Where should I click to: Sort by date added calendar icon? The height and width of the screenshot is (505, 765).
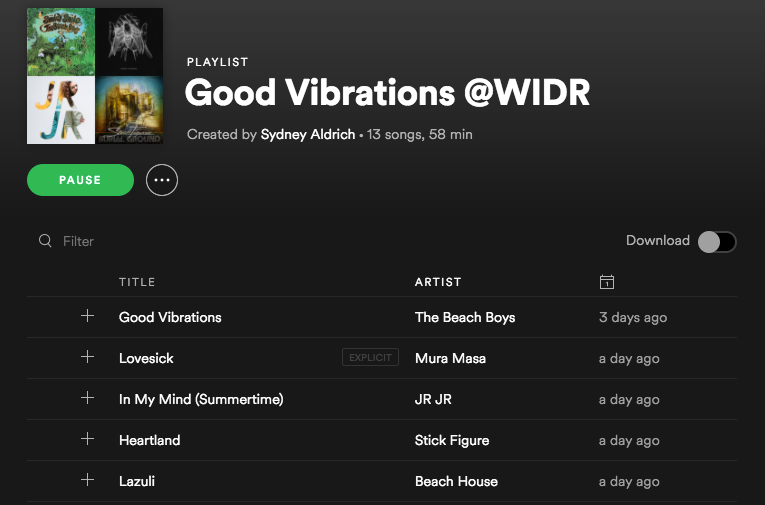pyautogui.click(x=606, y=282)
